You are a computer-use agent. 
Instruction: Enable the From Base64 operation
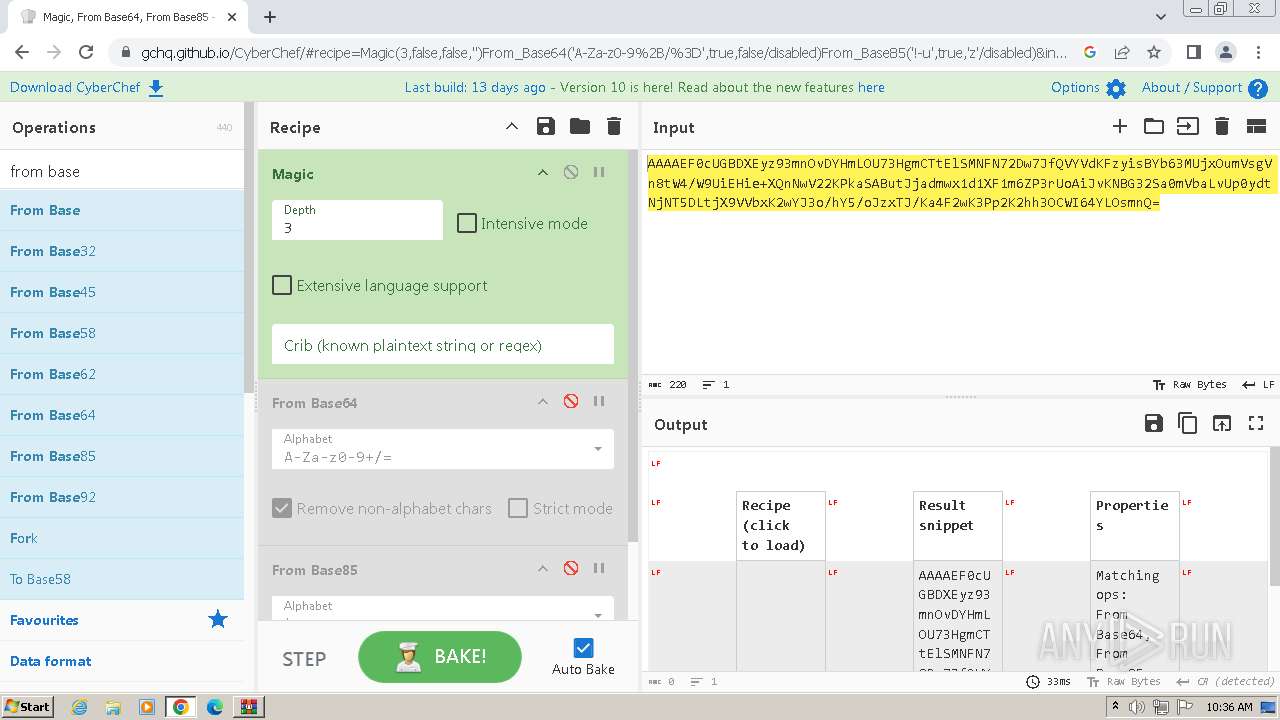coord(571,401)
